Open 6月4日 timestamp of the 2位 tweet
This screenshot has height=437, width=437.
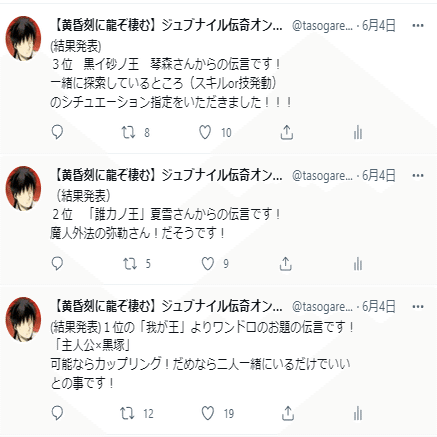[379, 175]
